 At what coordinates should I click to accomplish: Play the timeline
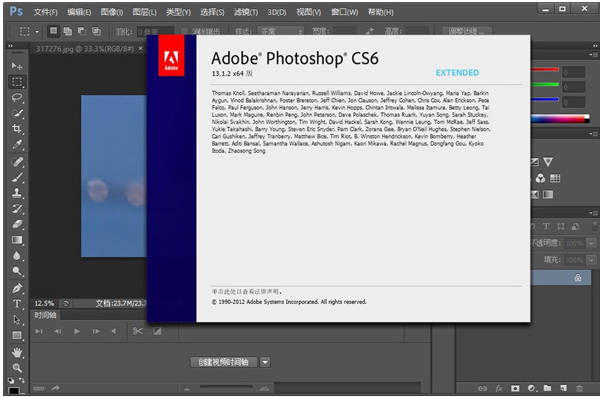[x=77, y=331]
